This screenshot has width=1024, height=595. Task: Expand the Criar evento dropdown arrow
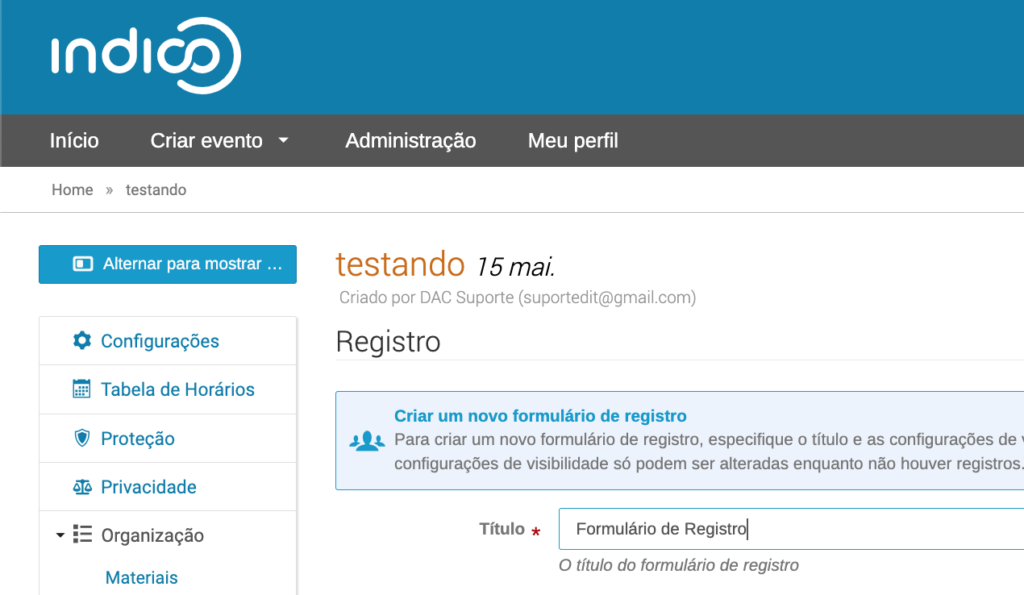tap(283, 140)
